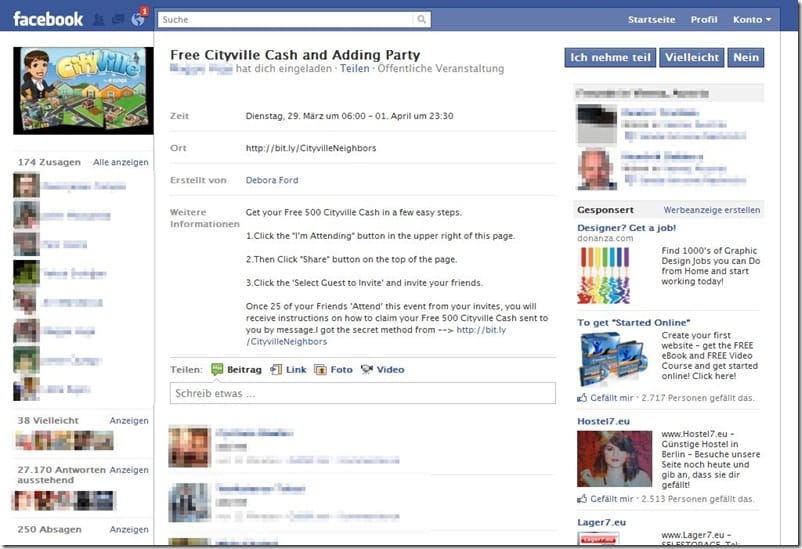Open the Startseite menu item
Viewport: 802px width, 549px height.
coord(651,19)
